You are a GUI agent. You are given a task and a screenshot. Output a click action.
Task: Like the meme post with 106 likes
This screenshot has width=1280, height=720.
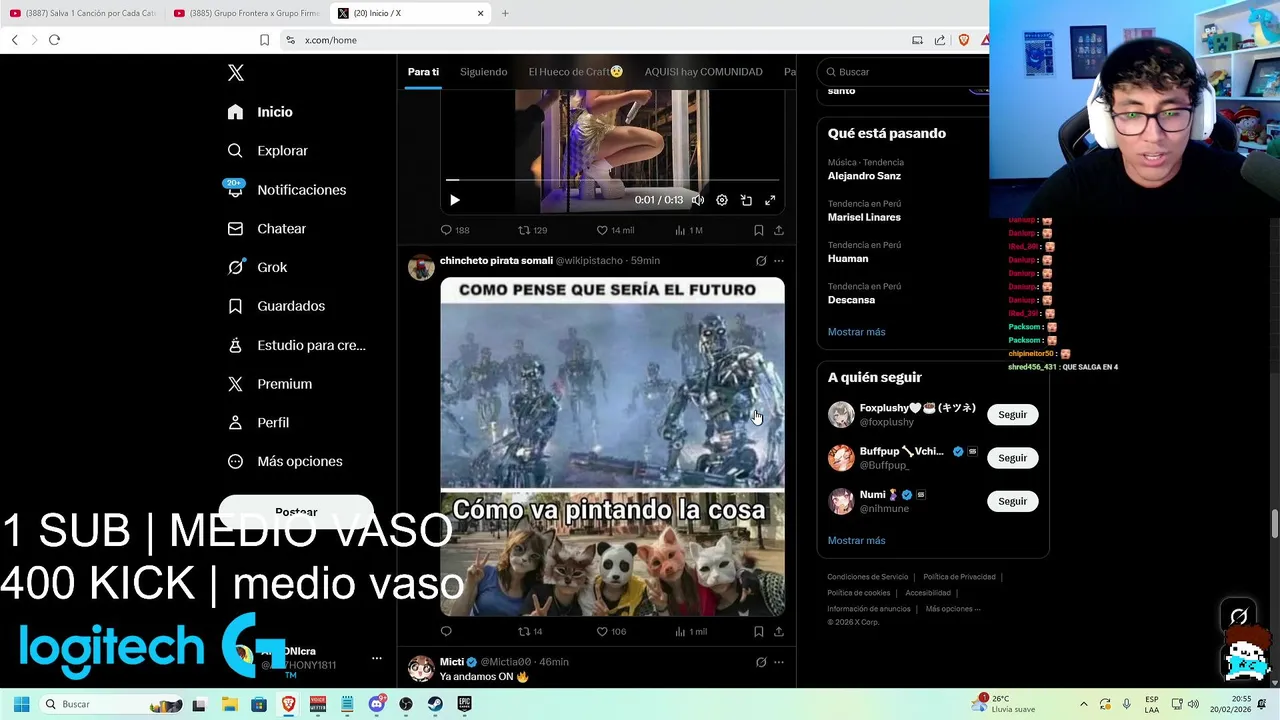[611, 632]
